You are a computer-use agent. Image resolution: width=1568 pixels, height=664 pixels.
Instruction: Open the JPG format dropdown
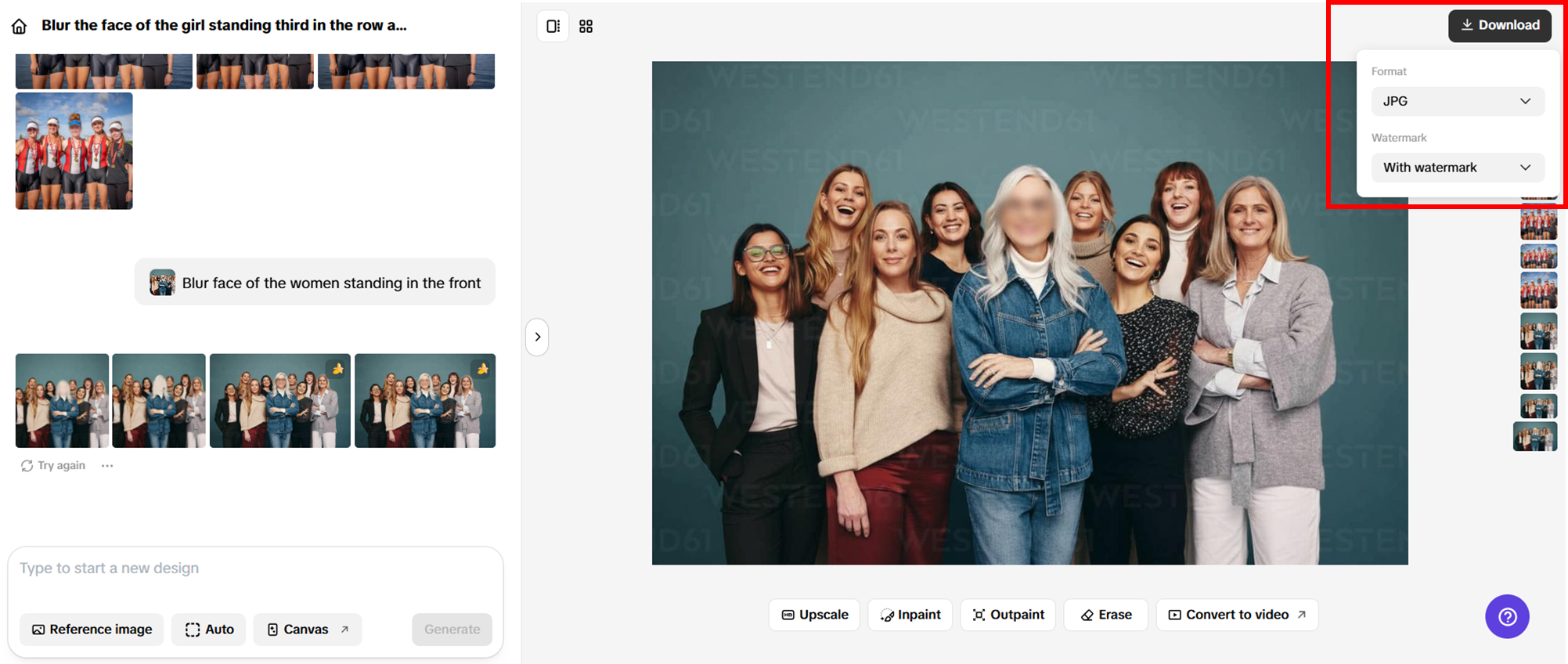tap(1457, 101)
